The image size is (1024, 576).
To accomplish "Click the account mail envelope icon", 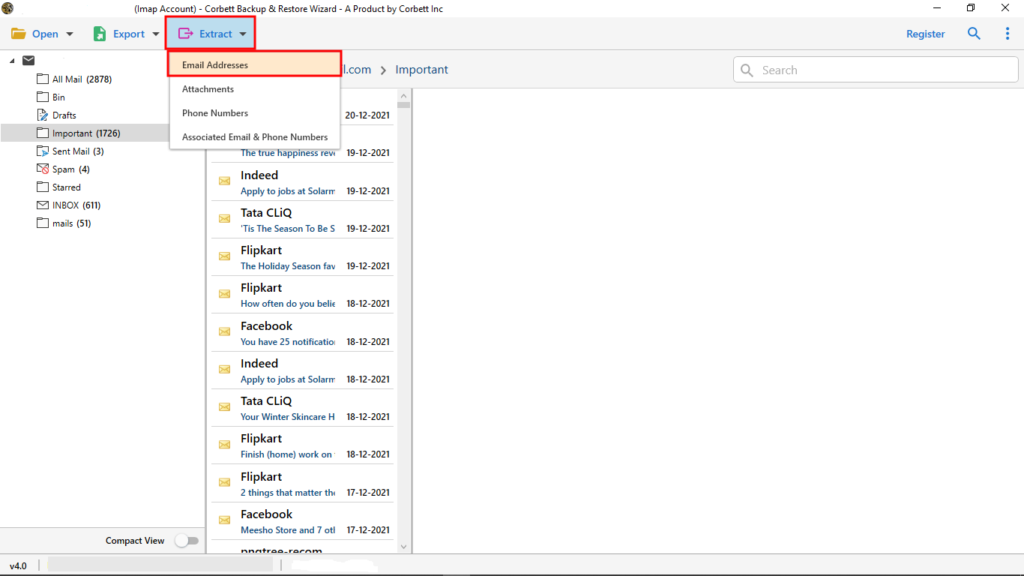I will click(x=28, y=60).
